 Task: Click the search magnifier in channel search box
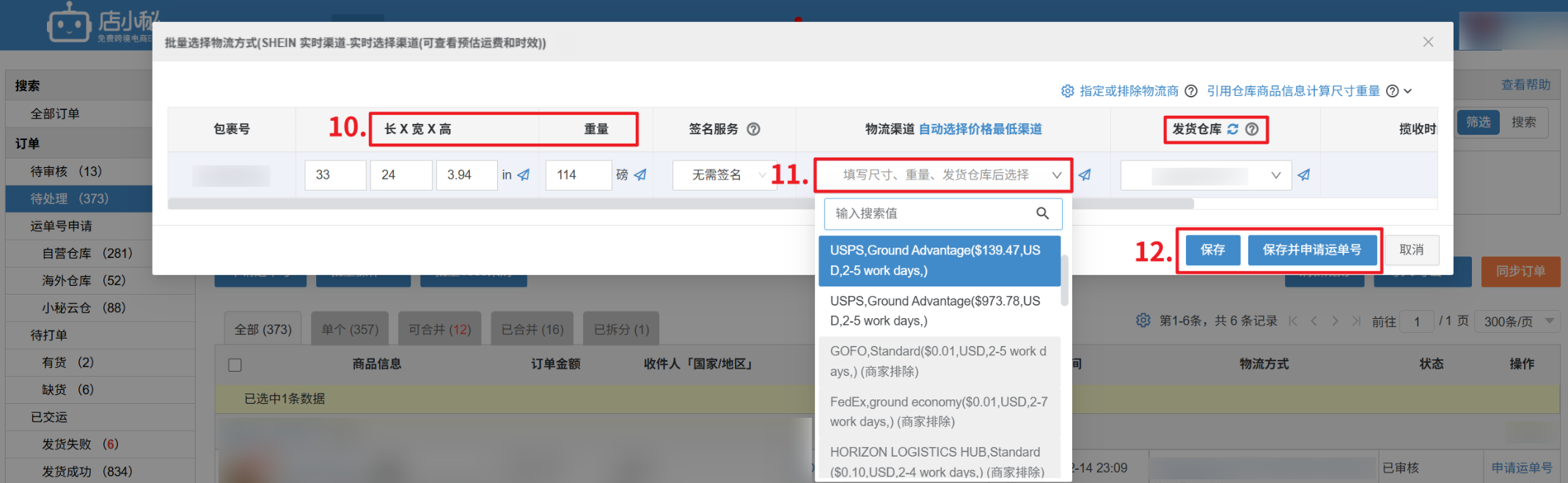pos(1042,213)
